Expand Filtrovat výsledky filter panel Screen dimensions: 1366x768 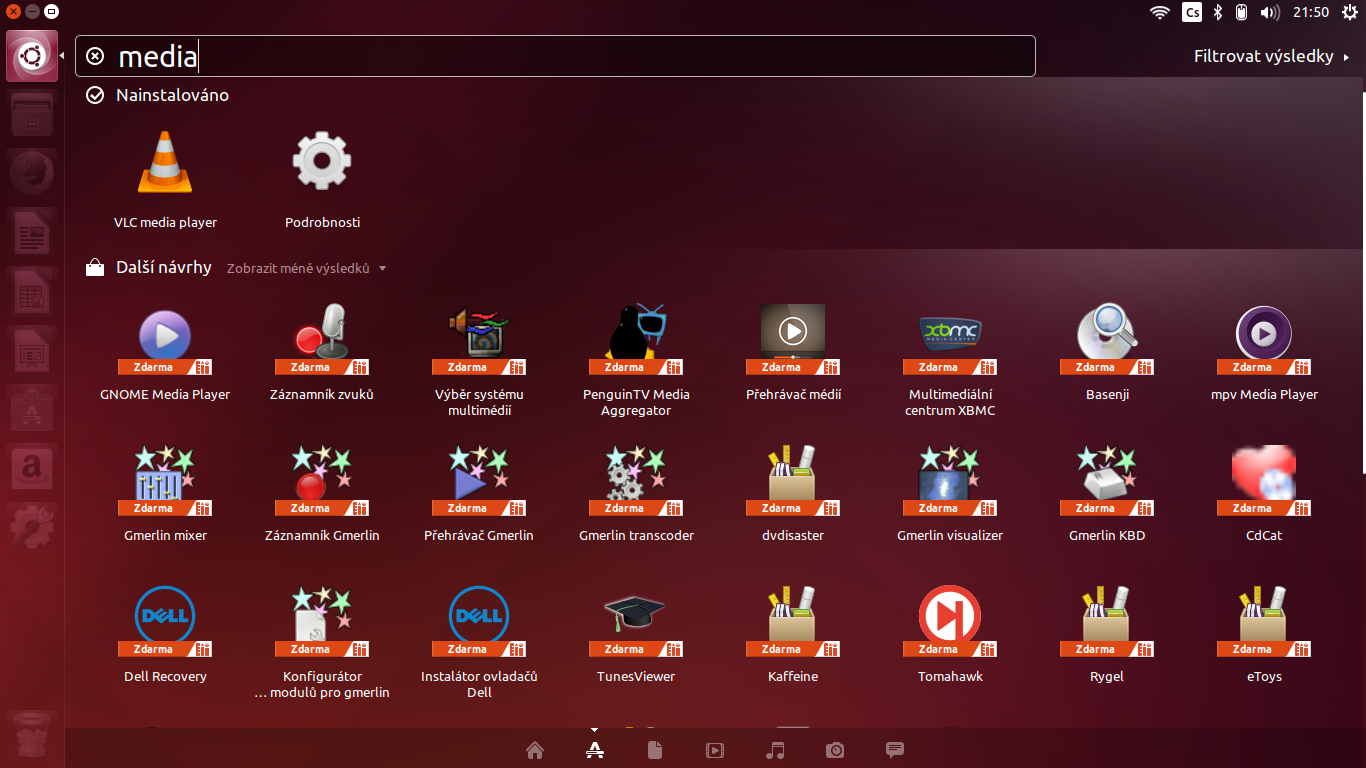click(1272, 56)
